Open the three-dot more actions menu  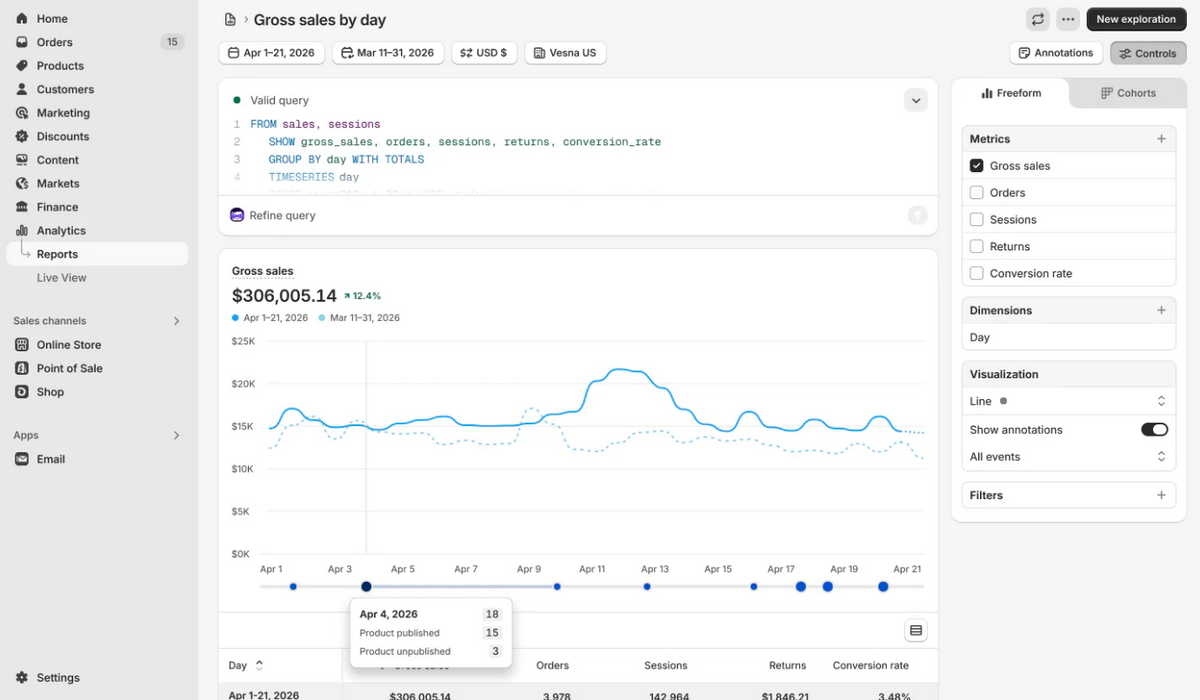click(x=1068, y=19)
